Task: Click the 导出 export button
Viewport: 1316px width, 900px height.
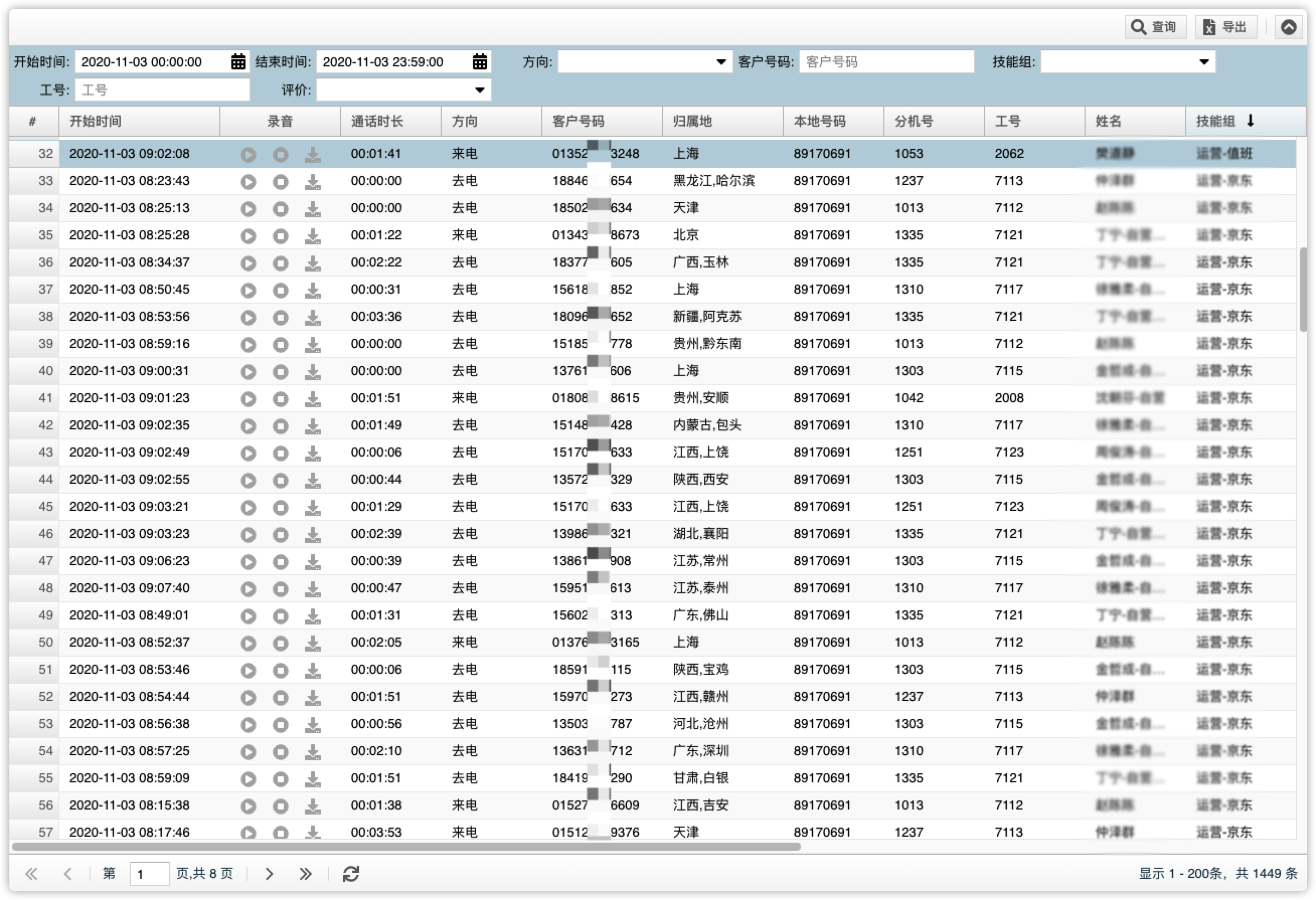Action: (x=1226, y=27)
